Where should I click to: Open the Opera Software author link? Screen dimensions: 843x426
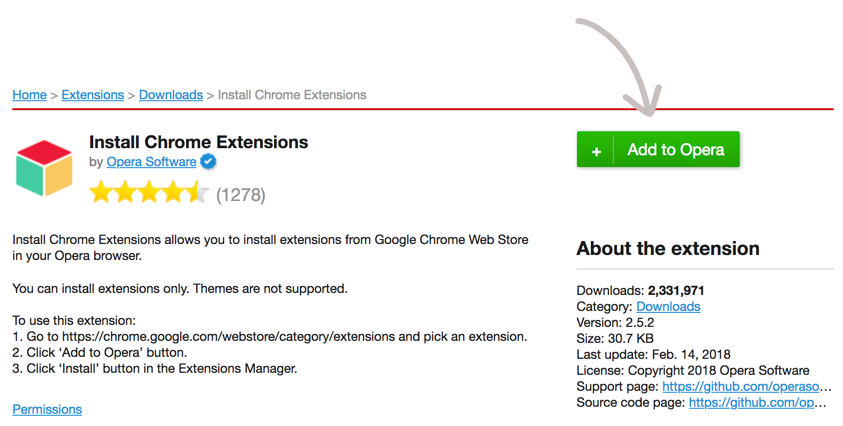point(151,162)
